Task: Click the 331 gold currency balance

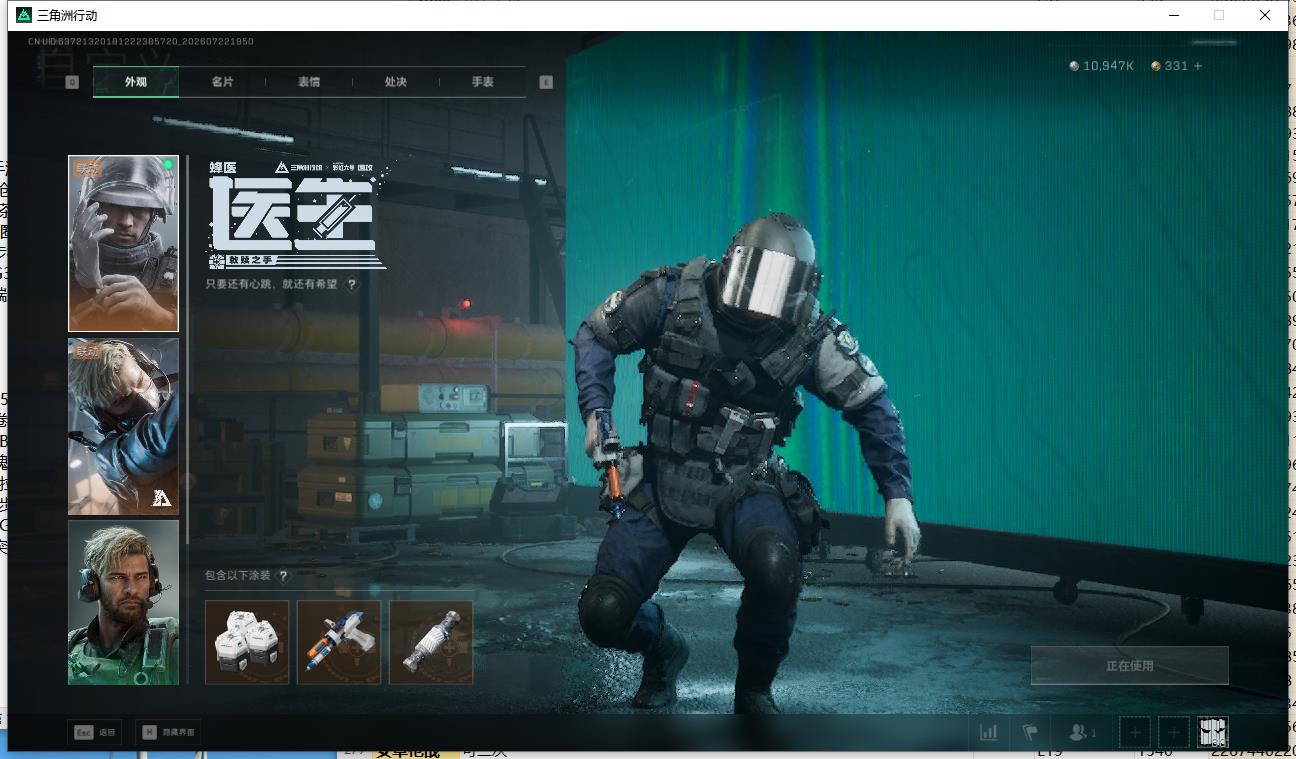Action: tap(1170, 66)
